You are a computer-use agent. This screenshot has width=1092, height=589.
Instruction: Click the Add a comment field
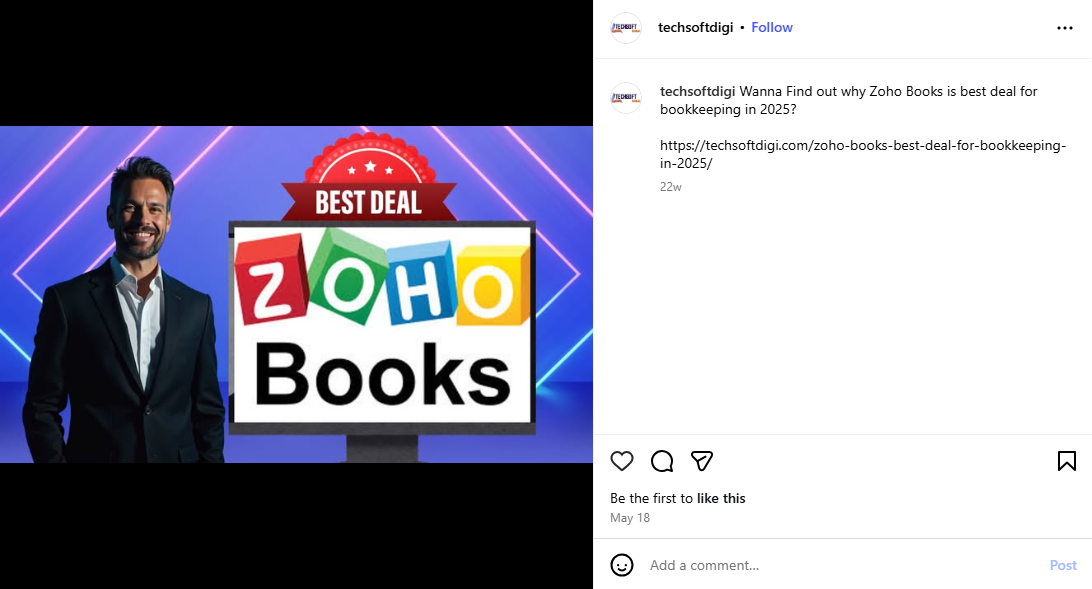pyautogui.click(x=843, y=565)
